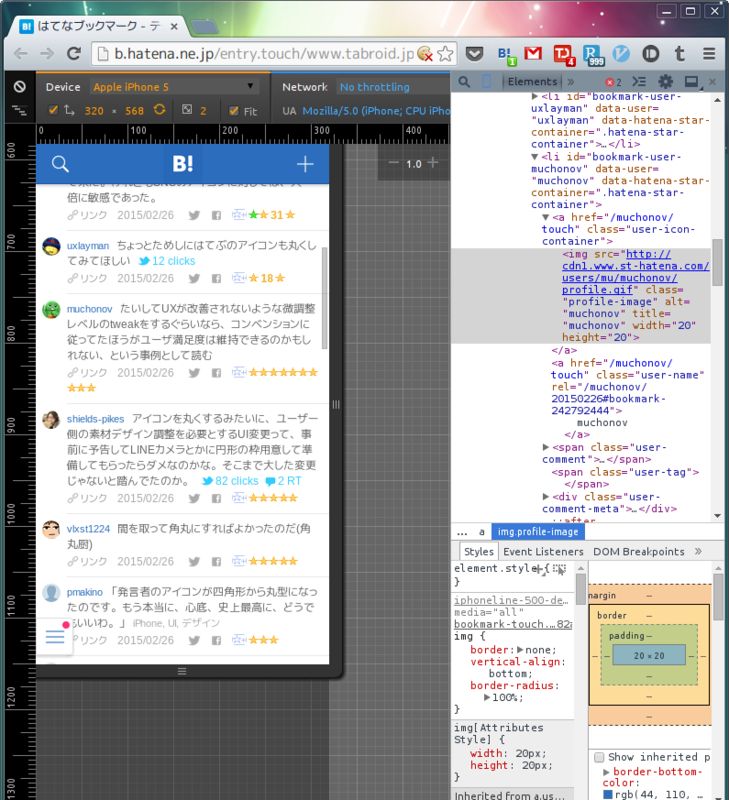Show more DevTools panels chevron
The image size is (729, 800).
coord(570,82)
